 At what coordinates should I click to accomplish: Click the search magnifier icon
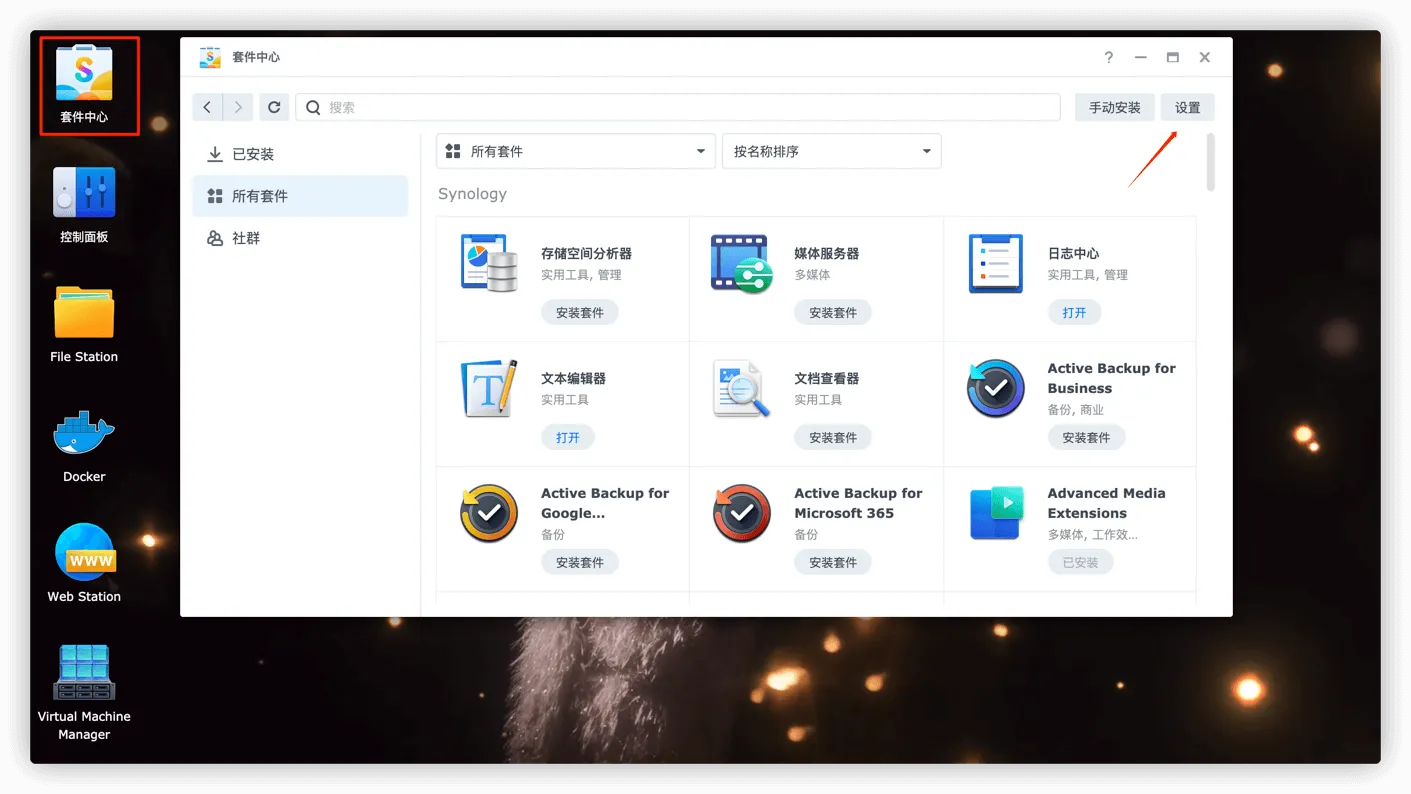[313, 107]
